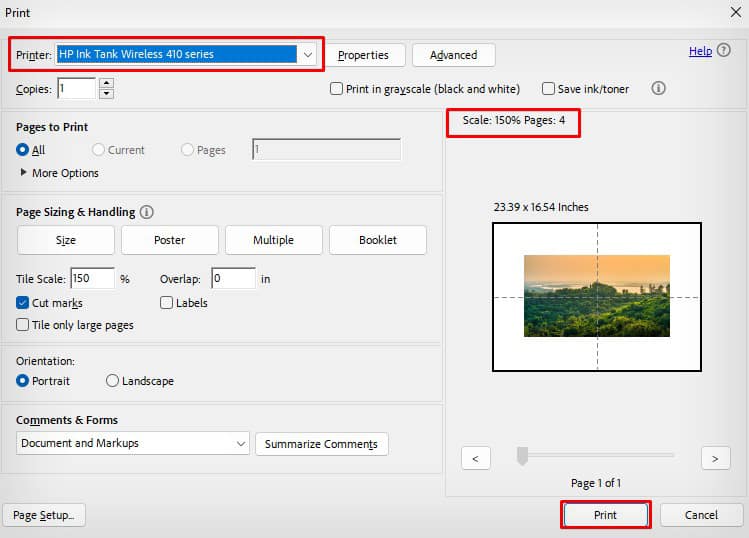The height and width of the screenshot is (538, 749).
Task: Select the Landscape orientation radio button
Action: click(112, 381)
